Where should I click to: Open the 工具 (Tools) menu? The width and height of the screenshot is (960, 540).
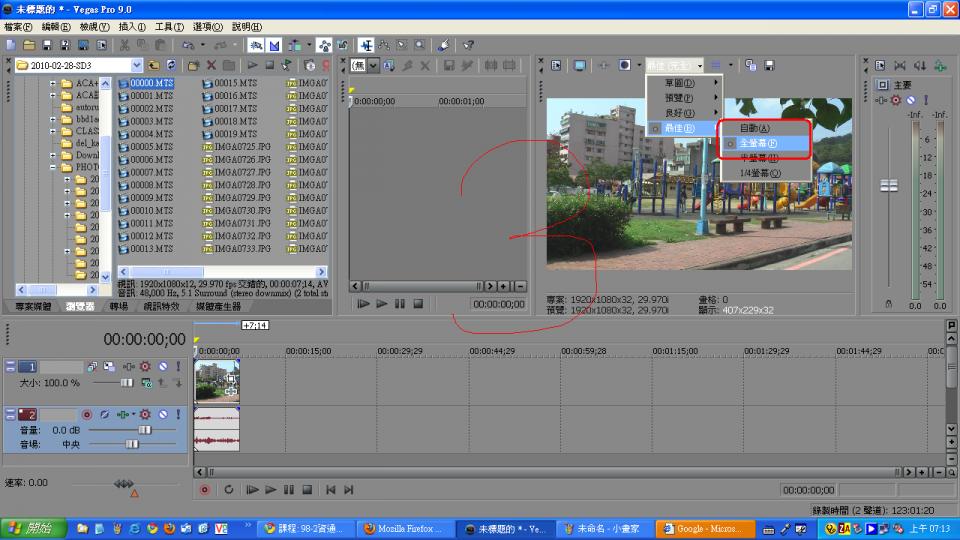[x=169, y=26]
